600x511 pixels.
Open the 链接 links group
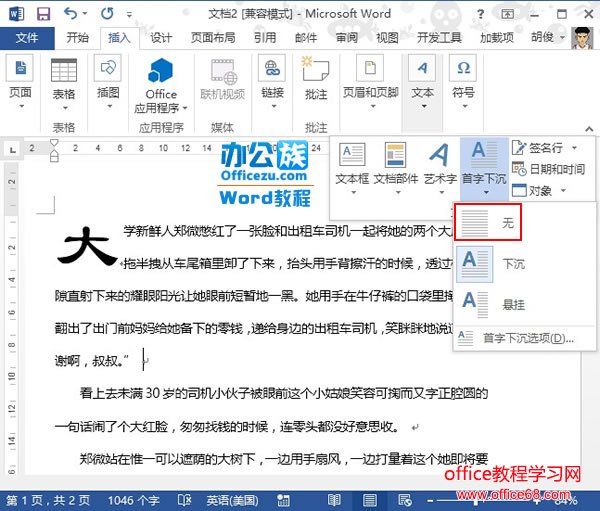pos(272,82)
